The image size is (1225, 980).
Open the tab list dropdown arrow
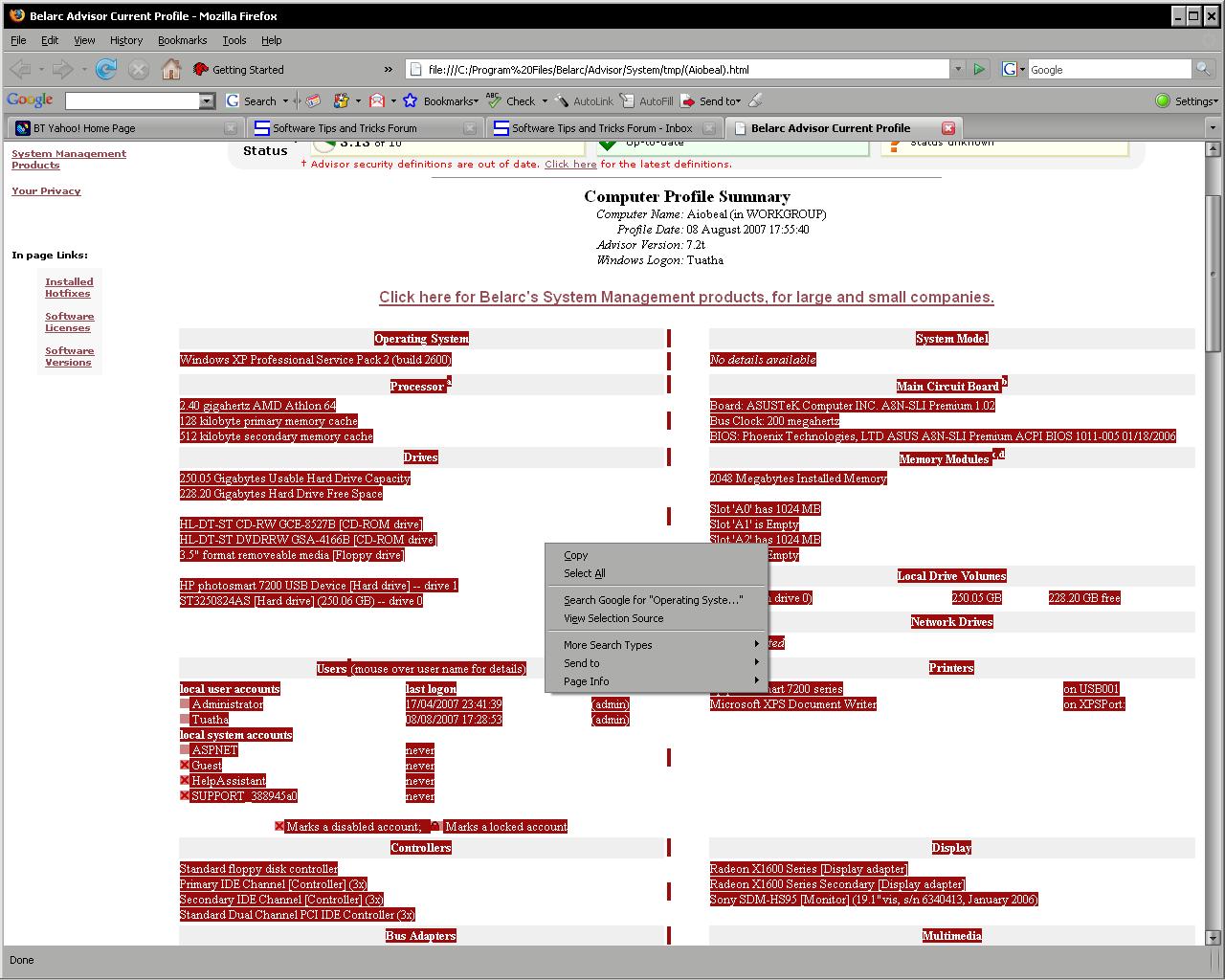tap(1214, 127)
